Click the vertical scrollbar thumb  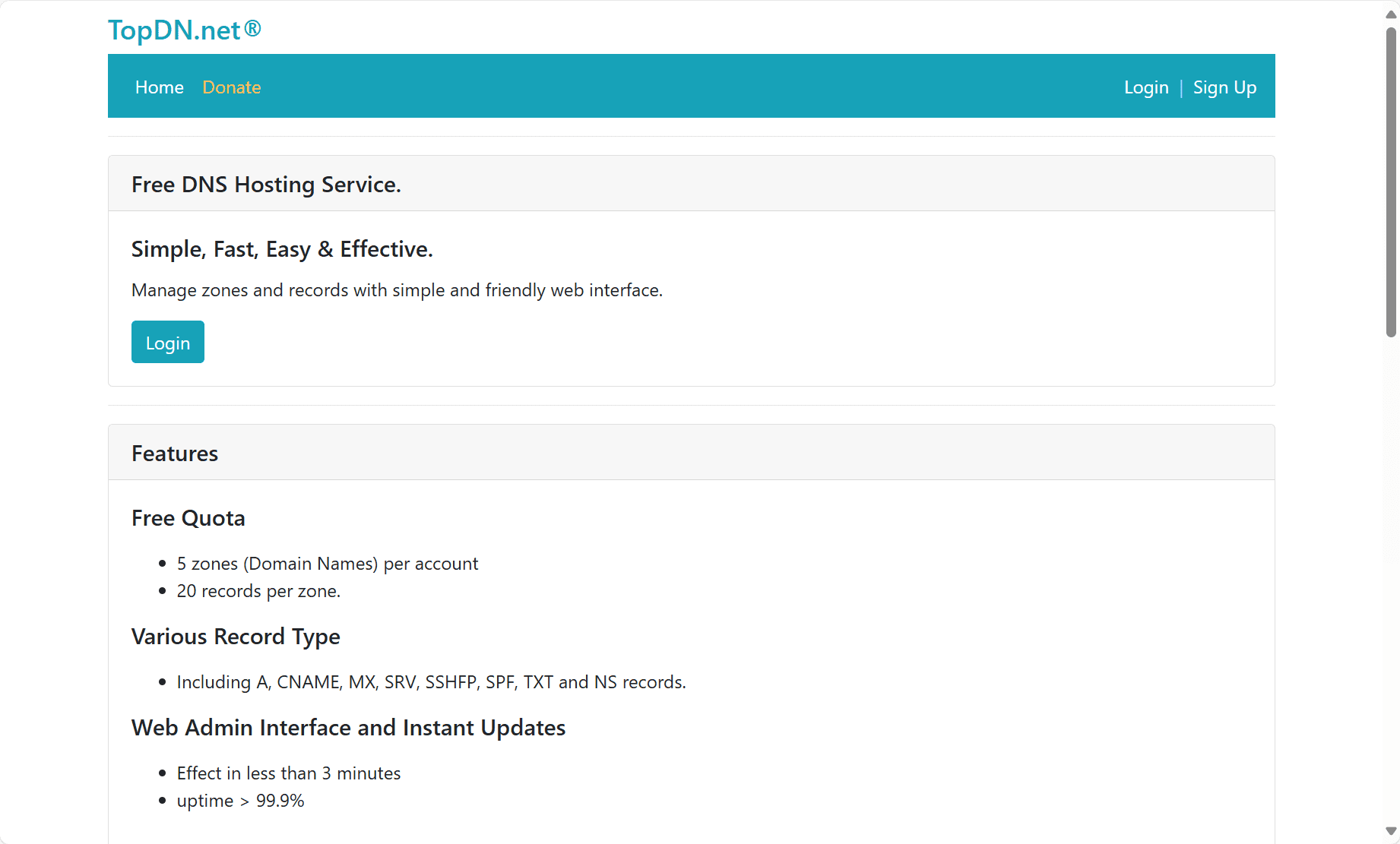(x=1391, y=182)
